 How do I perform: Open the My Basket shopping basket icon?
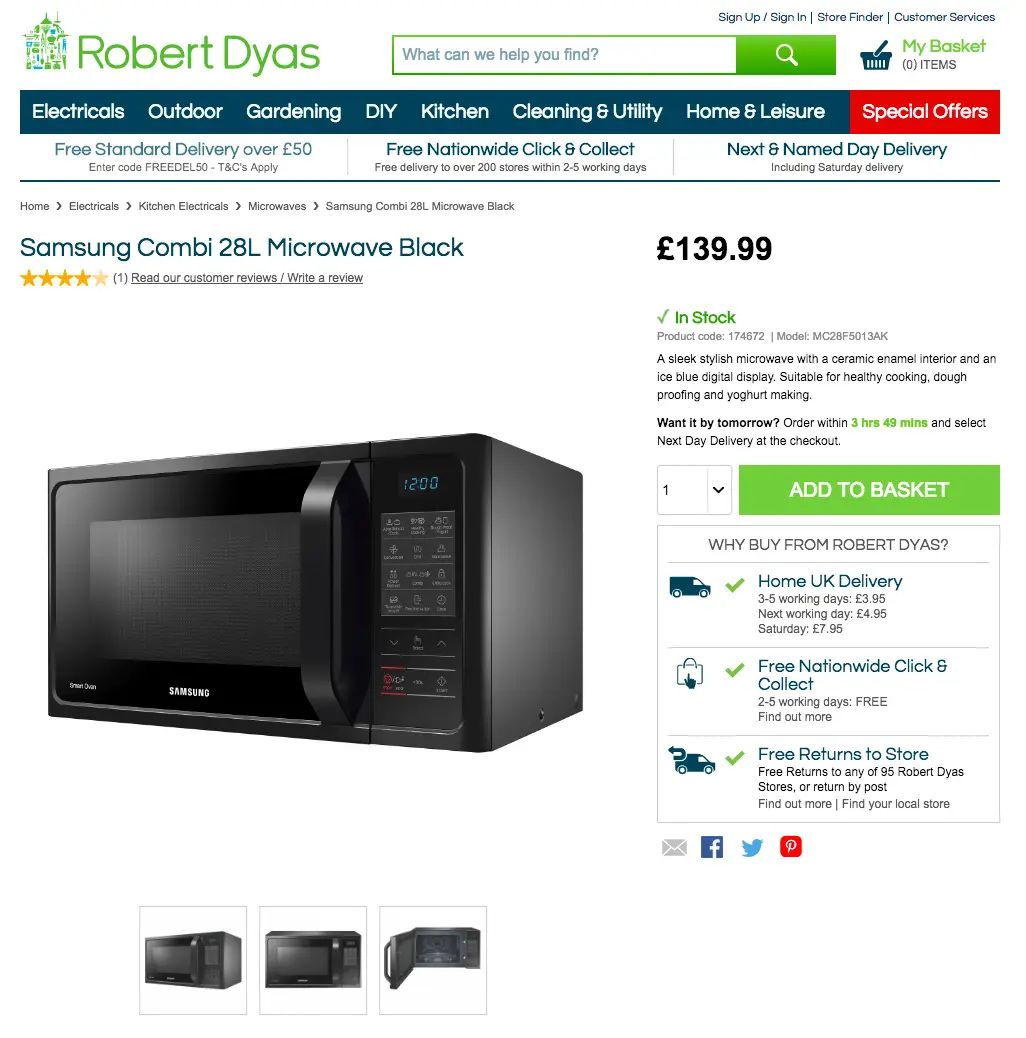coord(875,56)
